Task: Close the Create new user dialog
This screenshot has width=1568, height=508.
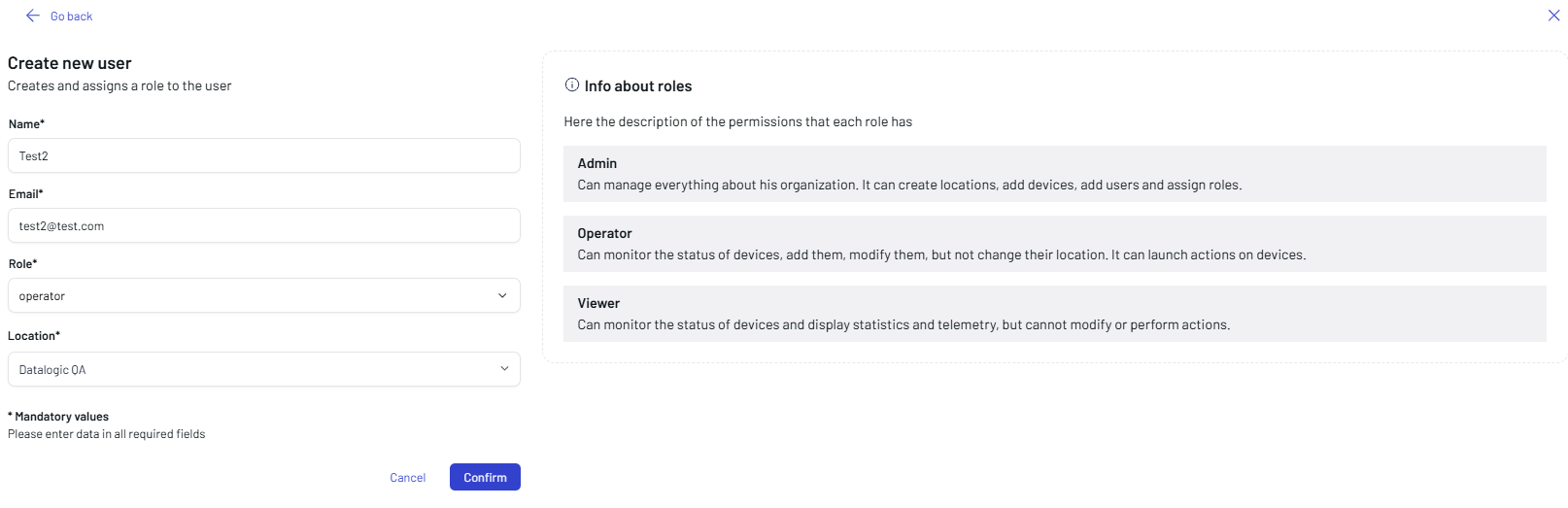Action: pos(1553,15)
